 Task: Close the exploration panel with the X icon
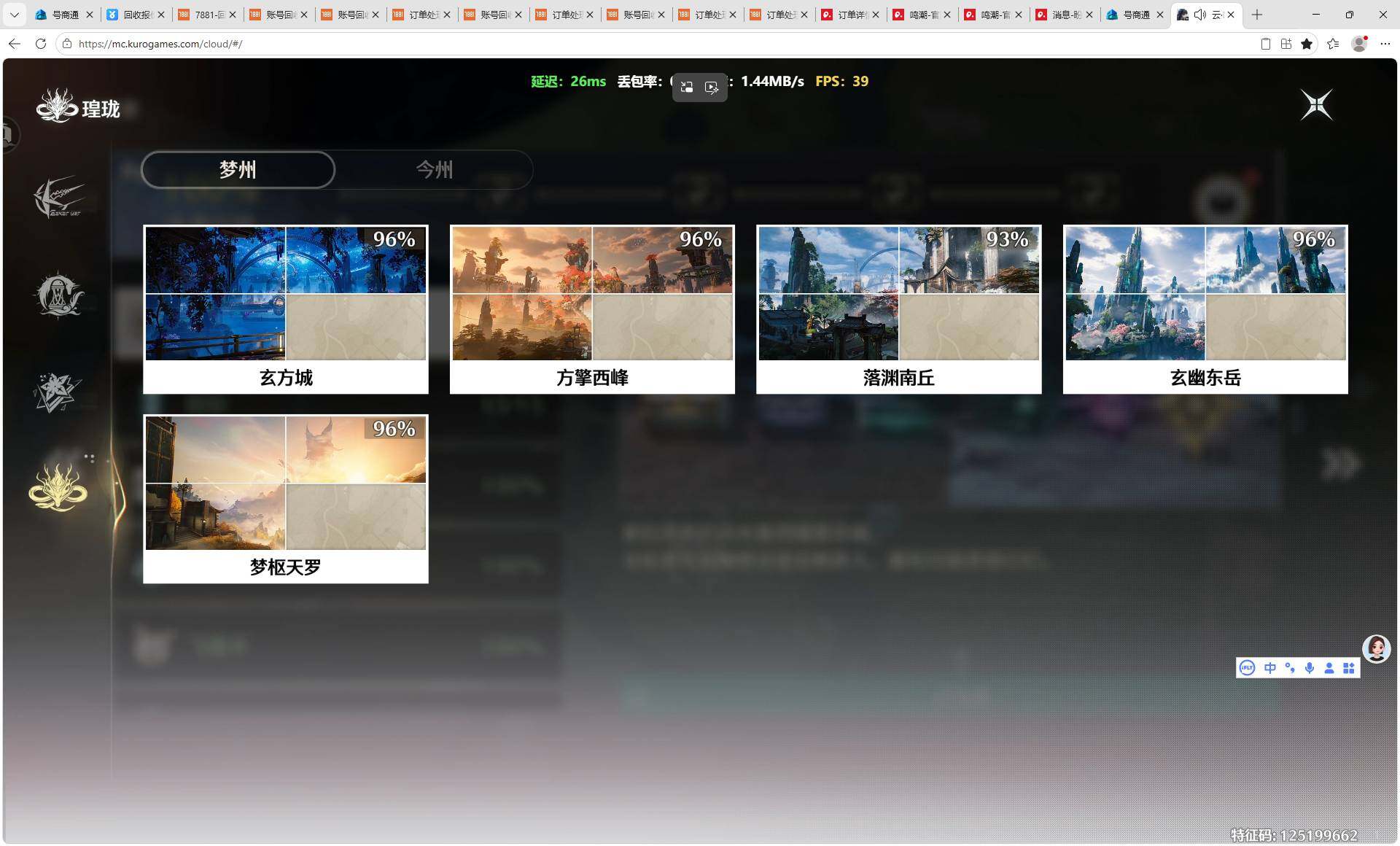[1317, 105]
